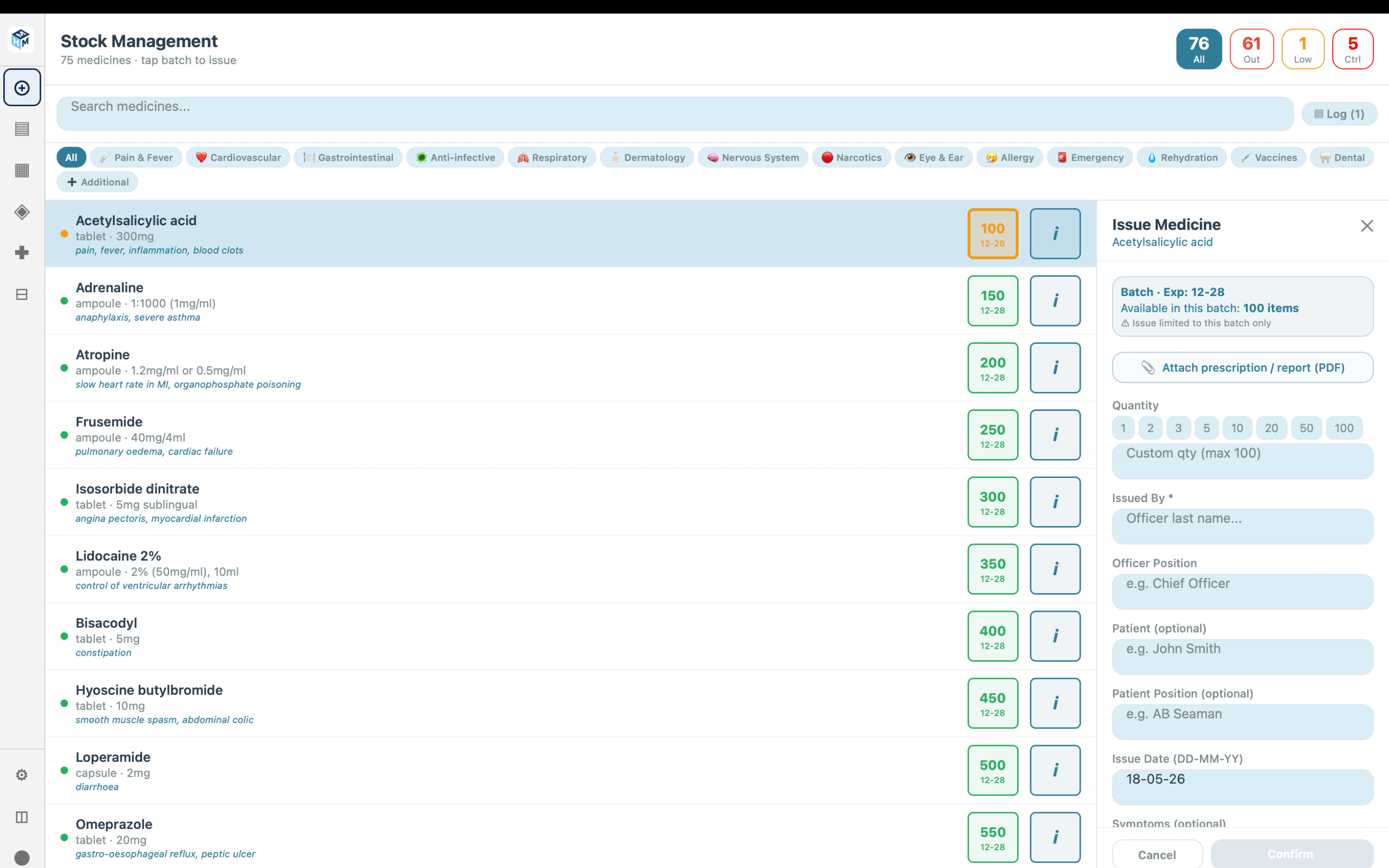The image size is (1389, 868).
Task: Filter by 5 Ctrl controlled medicines
Action: [x=1352, y=49]
